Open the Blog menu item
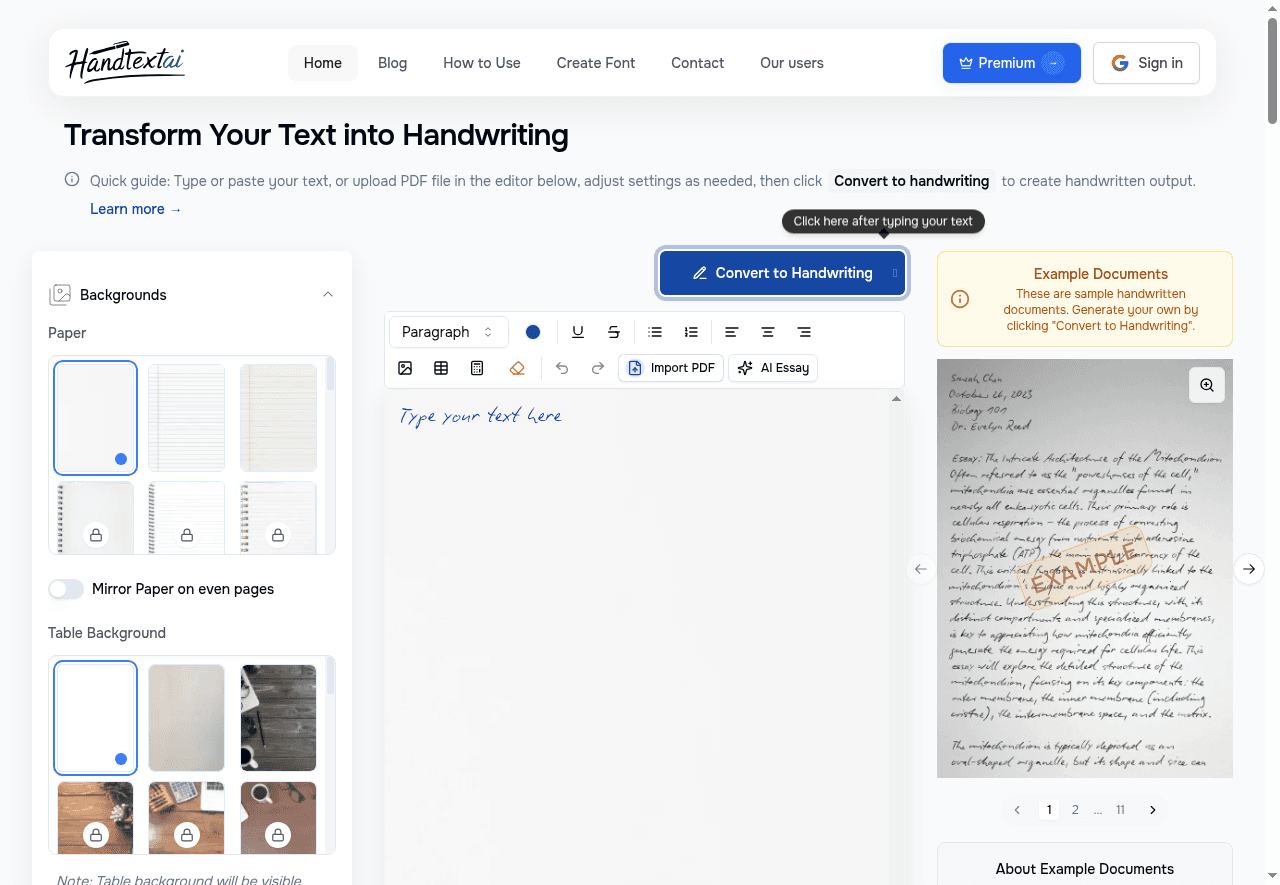 tap(392, 63)
